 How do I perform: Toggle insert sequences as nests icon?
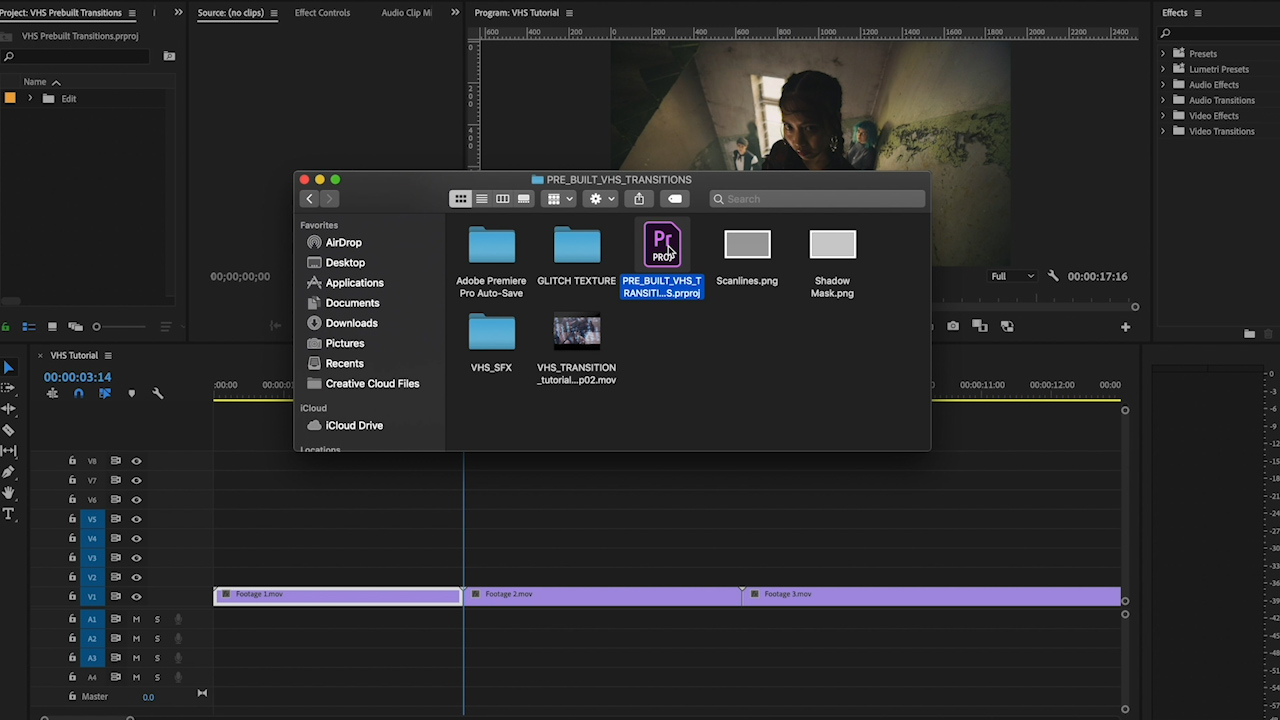[x=52, y=393]
